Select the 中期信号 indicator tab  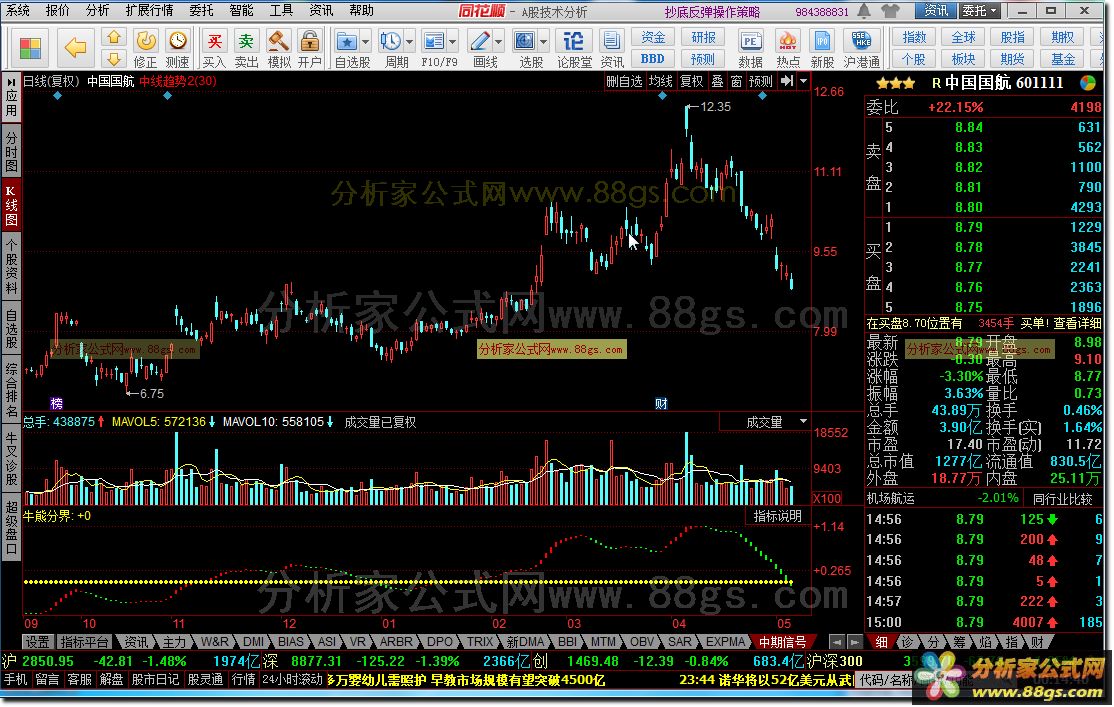(x=782, y=642)
